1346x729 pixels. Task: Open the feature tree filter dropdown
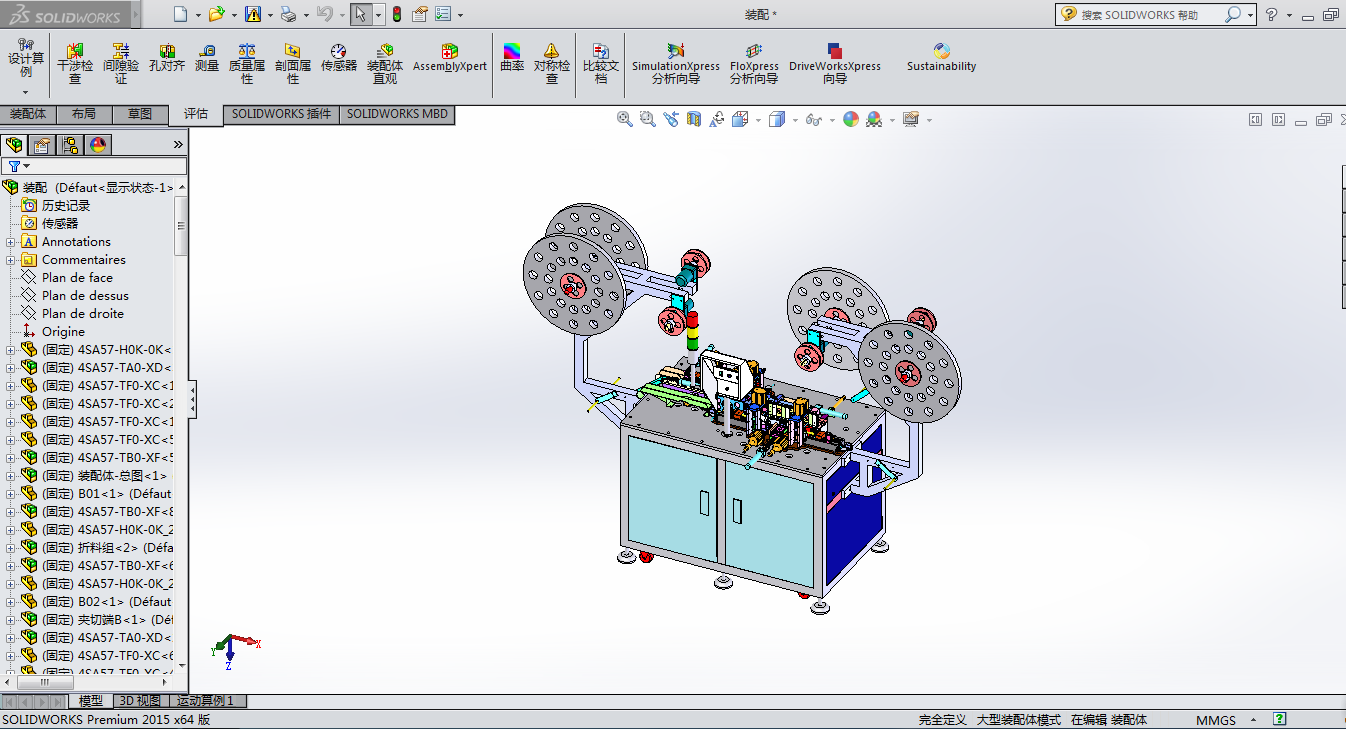click(x=19, y=166)
